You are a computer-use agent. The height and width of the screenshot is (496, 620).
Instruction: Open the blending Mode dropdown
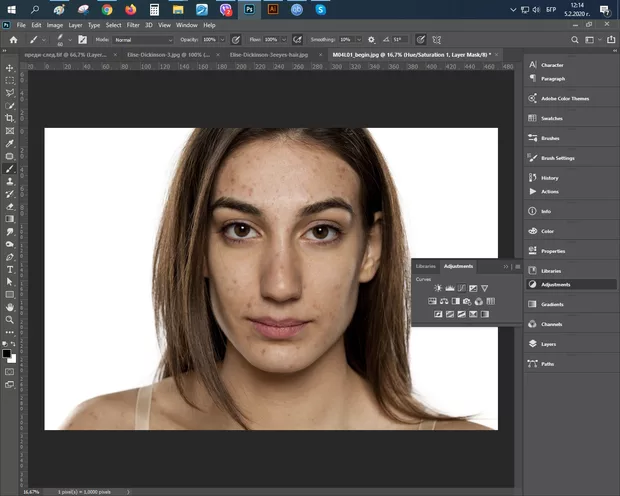(x=142, y=39)
